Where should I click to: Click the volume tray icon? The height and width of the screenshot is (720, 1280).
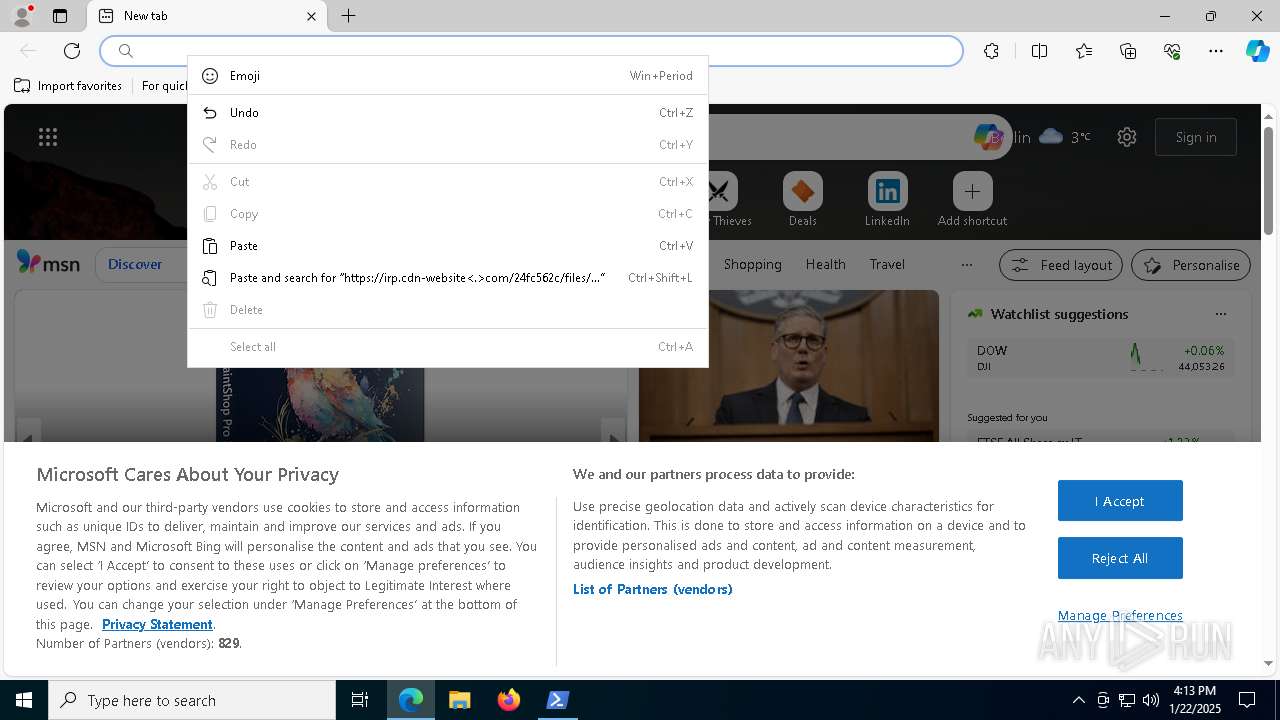click(x=1151, y=700)
